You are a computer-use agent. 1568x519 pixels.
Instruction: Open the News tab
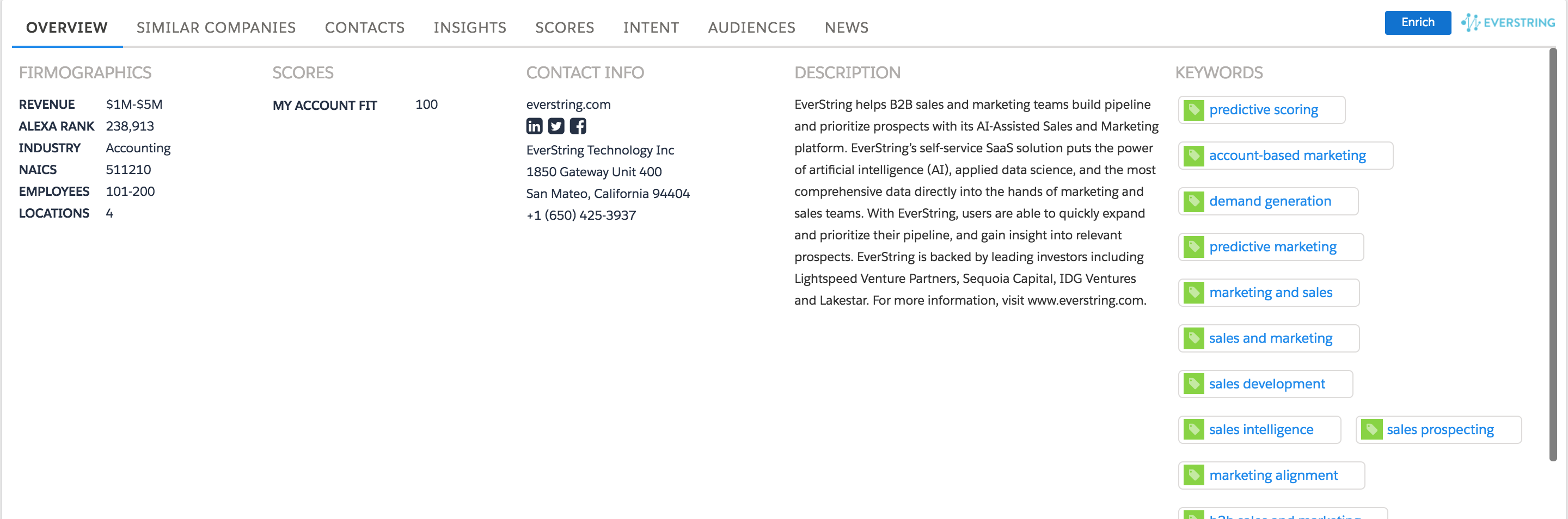pyautogui.click(x=847, y=27)
